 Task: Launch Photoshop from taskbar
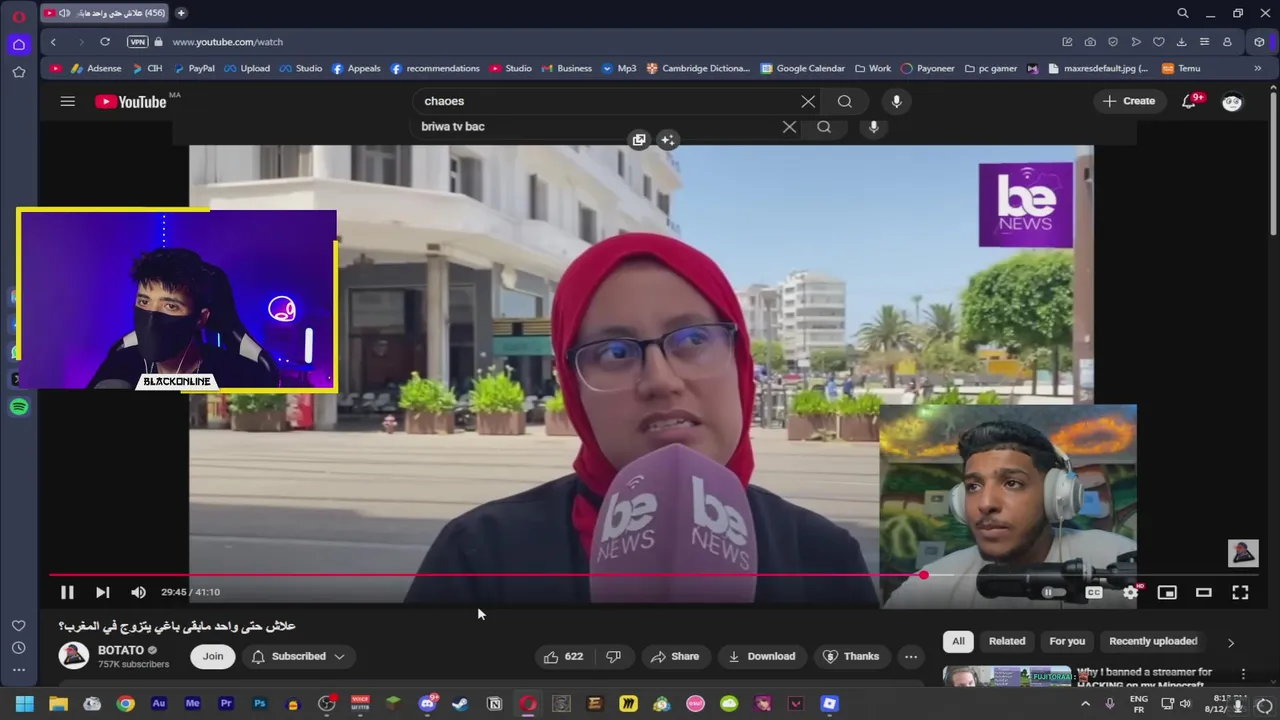pos(260,704)
